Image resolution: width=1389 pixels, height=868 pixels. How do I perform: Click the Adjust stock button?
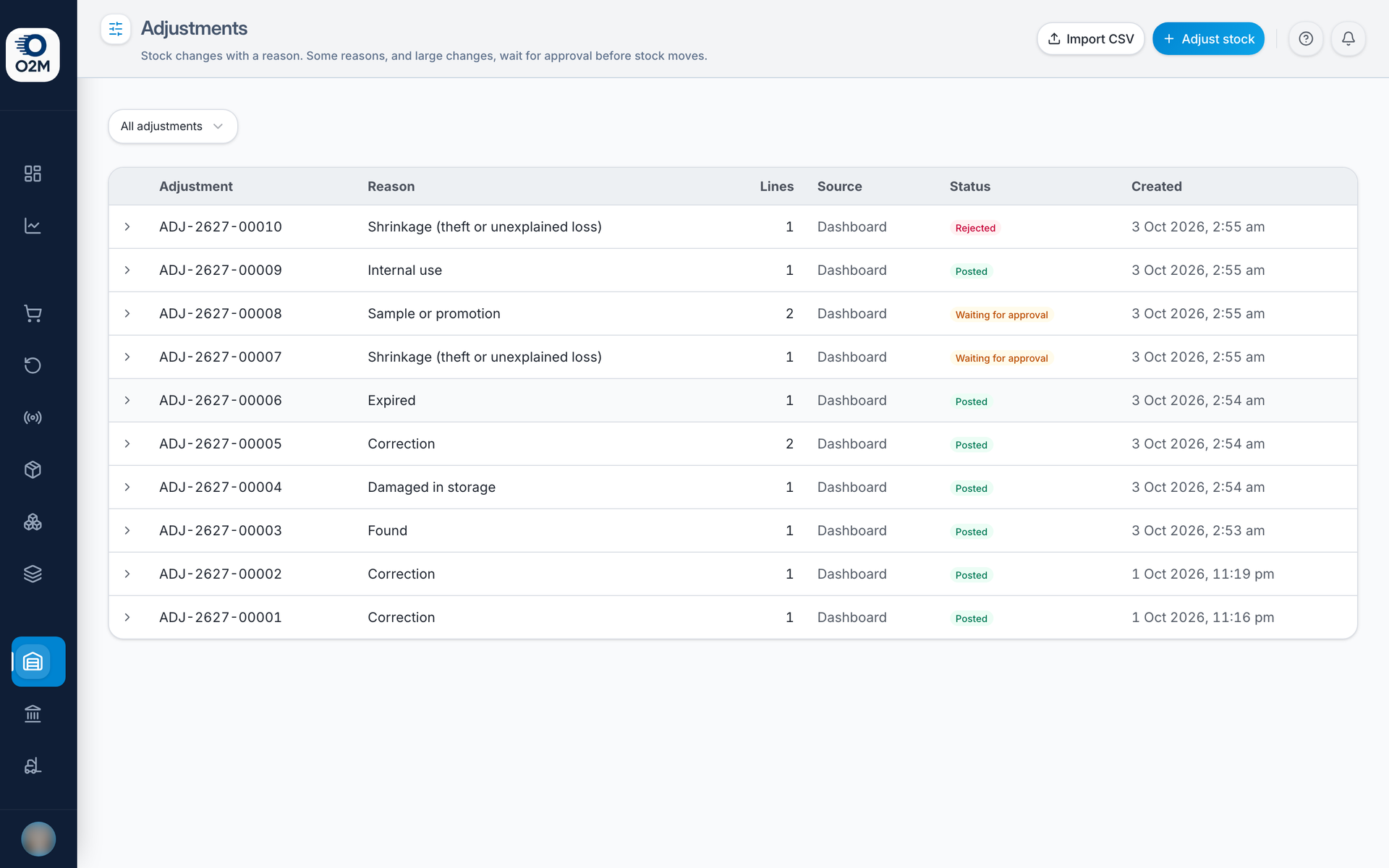[x=1208, y=39]
